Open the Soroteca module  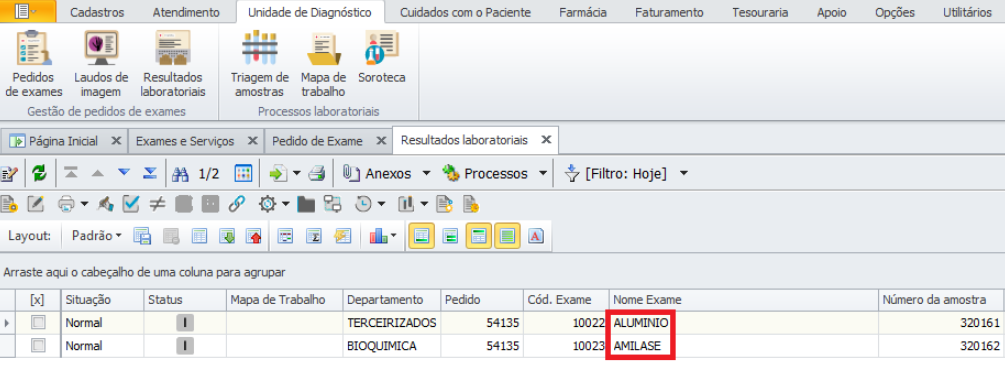coord(381,58)
